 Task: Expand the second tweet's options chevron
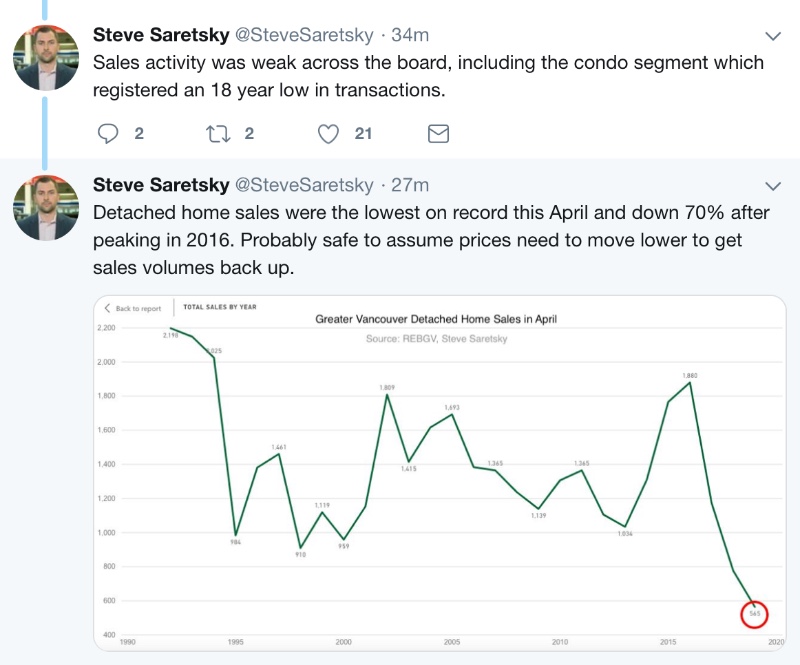pos(773,186)
